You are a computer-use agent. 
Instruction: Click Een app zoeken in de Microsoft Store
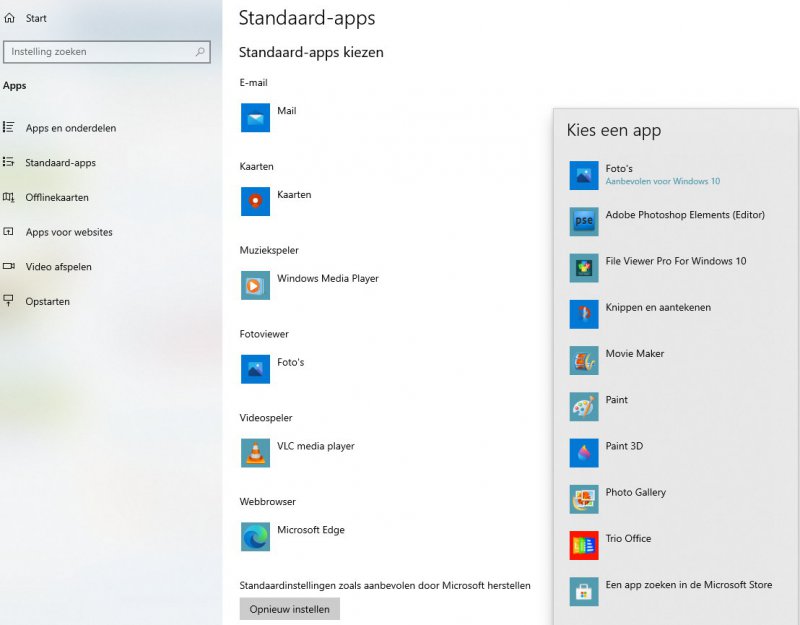[x=688, y=585]
